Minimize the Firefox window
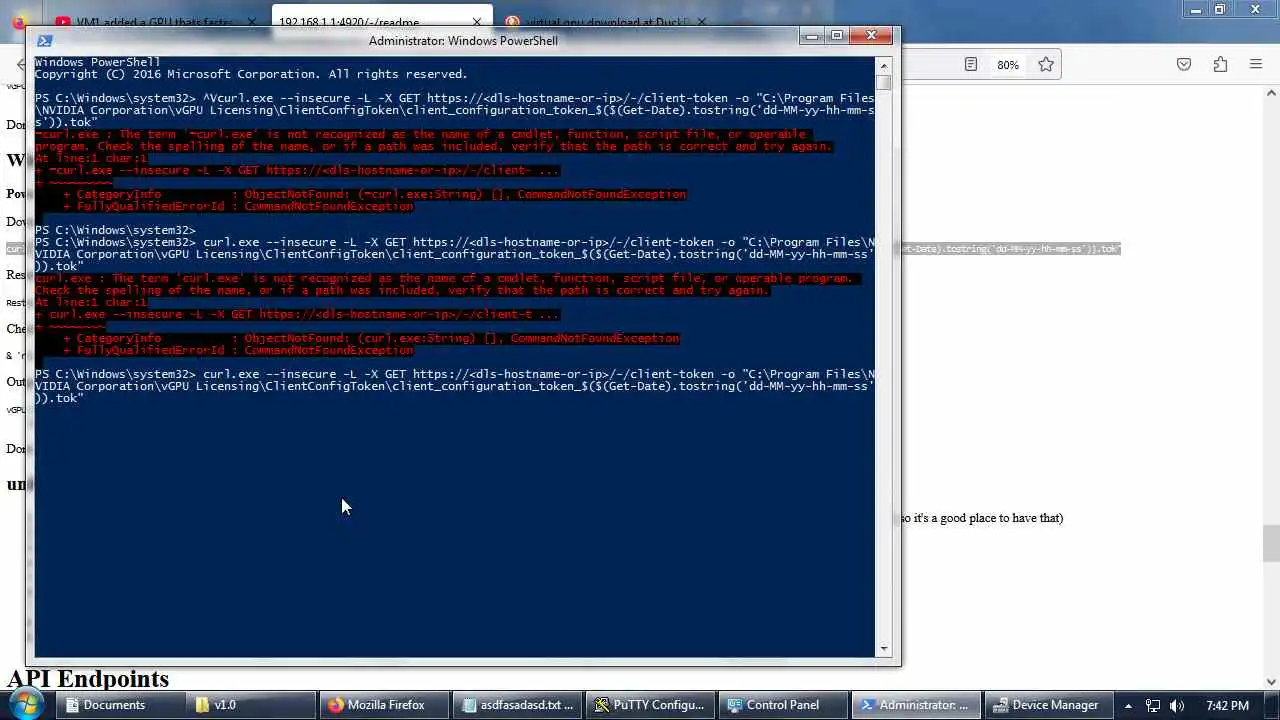 [x=1195, y=10]
